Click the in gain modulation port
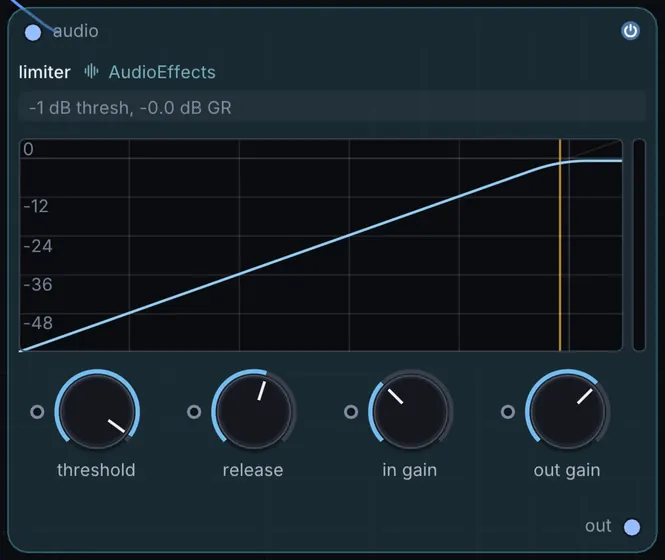This screenshot has height=560, width=665. click(351, 412)
